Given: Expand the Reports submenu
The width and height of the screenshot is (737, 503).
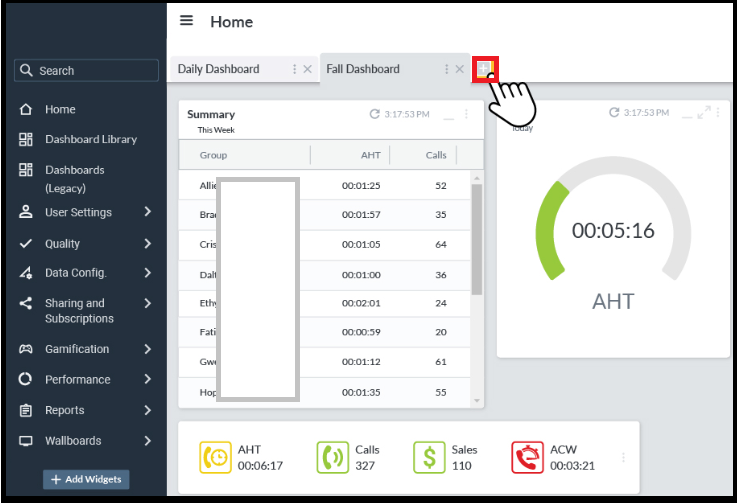Looking at the screenshot, I should point(148,410).
